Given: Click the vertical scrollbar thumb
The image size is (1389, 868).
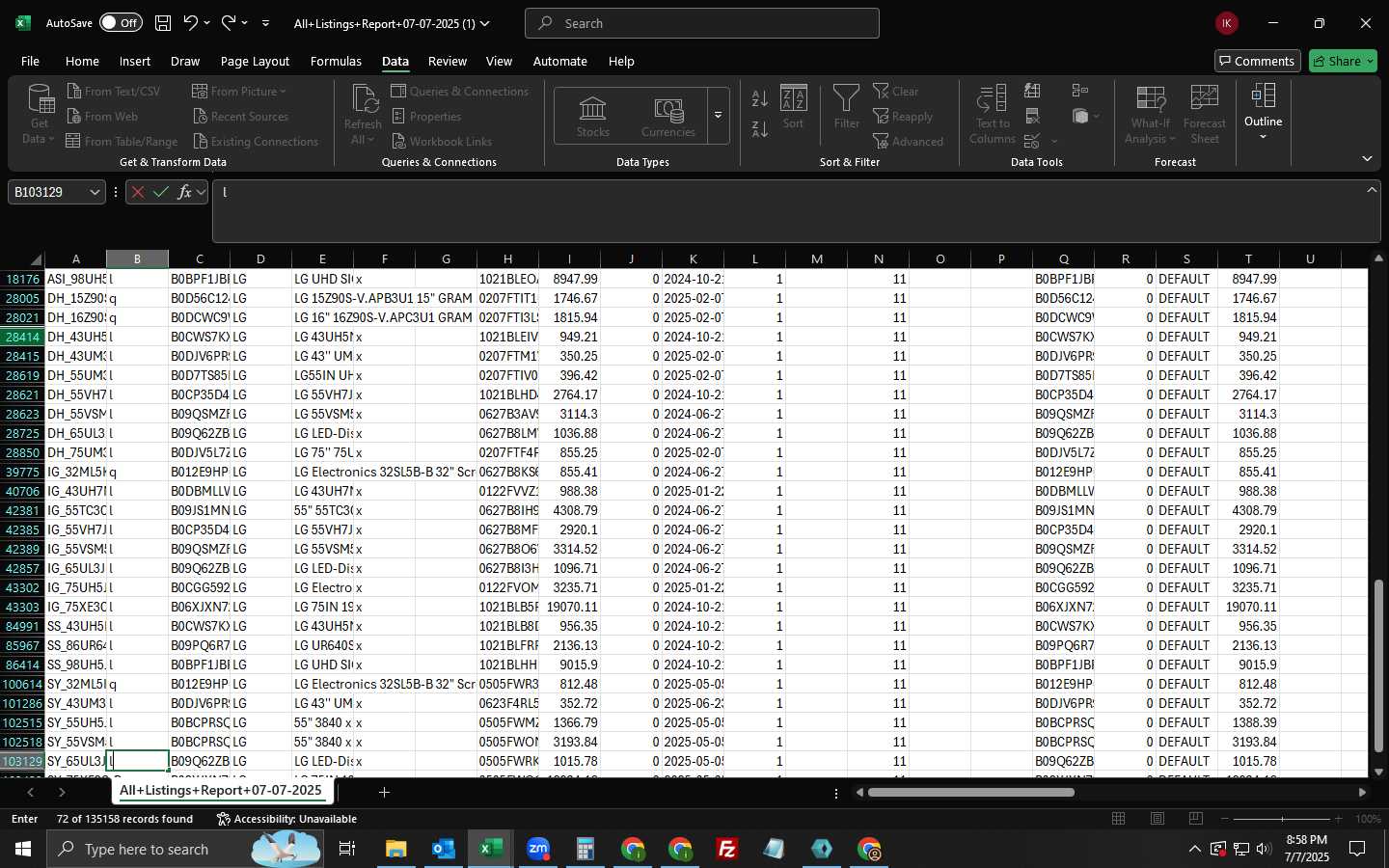Looking at the screenshot, I should point(1377,665).
